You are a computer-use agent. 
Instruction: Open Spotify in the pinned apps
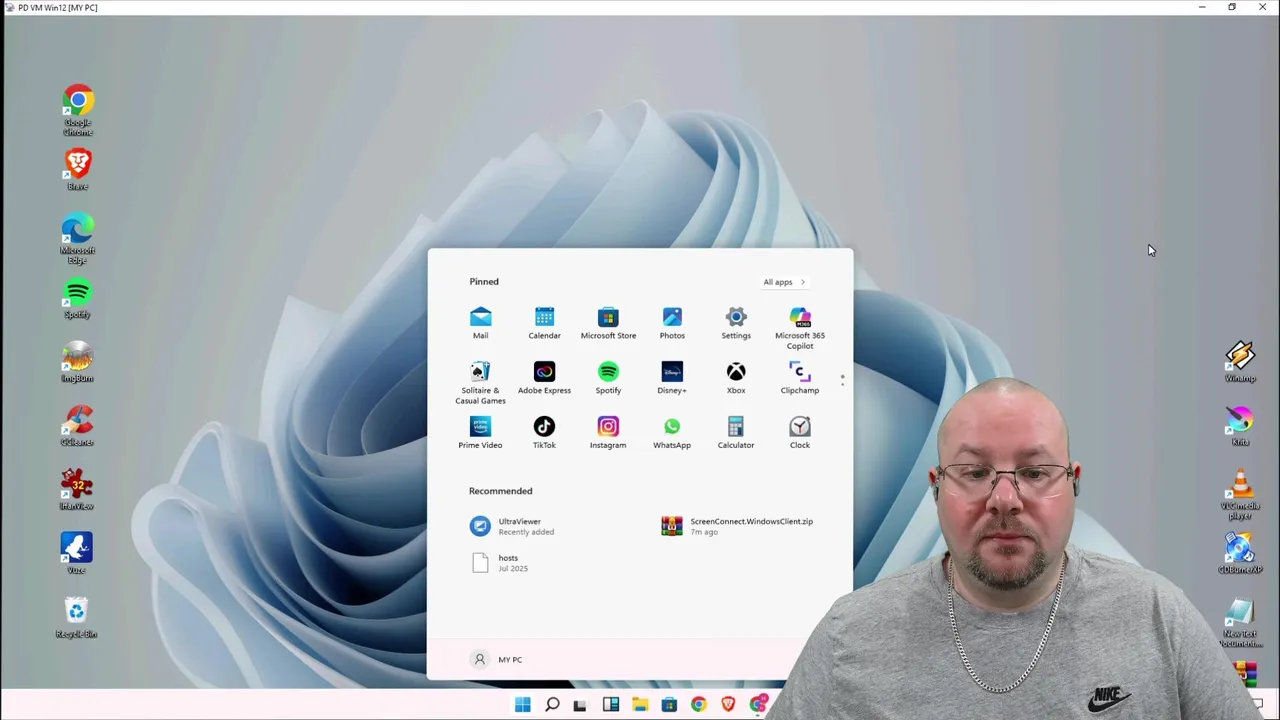(608, 378)
